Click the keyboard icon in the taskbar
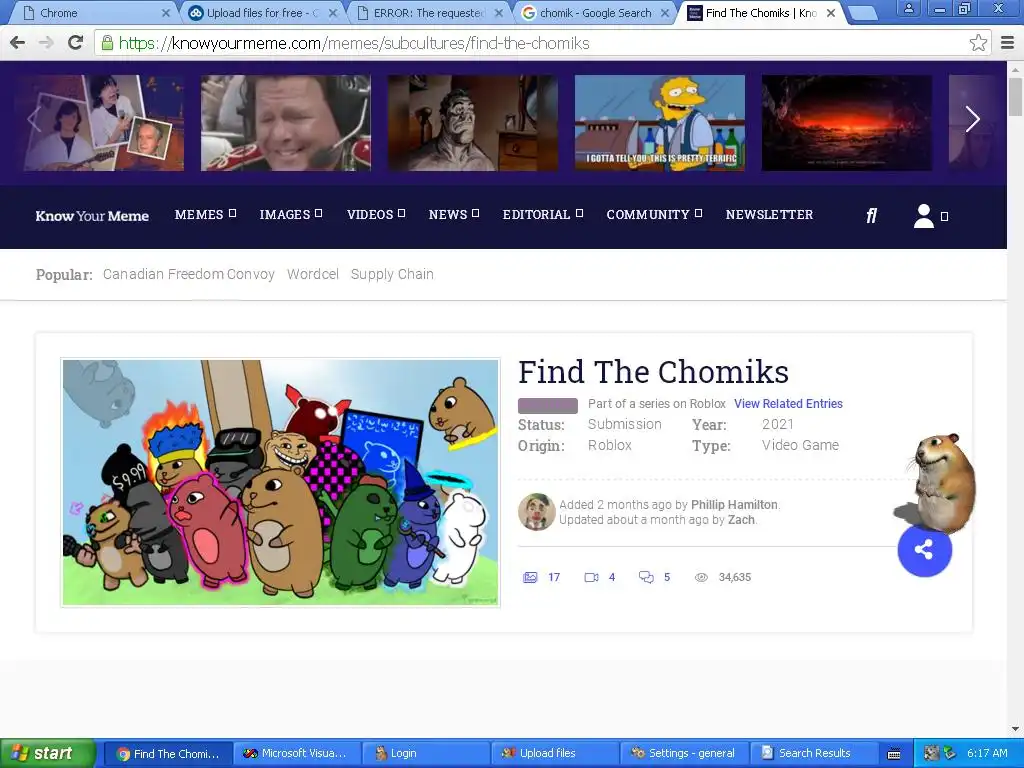1024x768 pixels. tap(894, 754)
